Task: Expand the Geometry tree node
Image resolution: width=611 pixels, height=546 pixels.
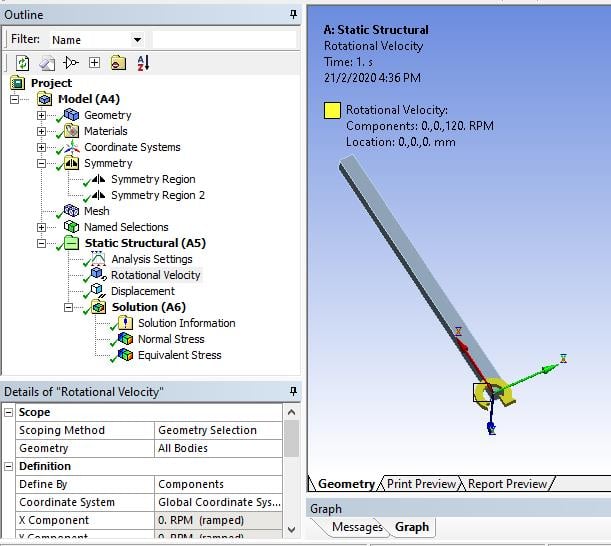Action: [41, 115]
